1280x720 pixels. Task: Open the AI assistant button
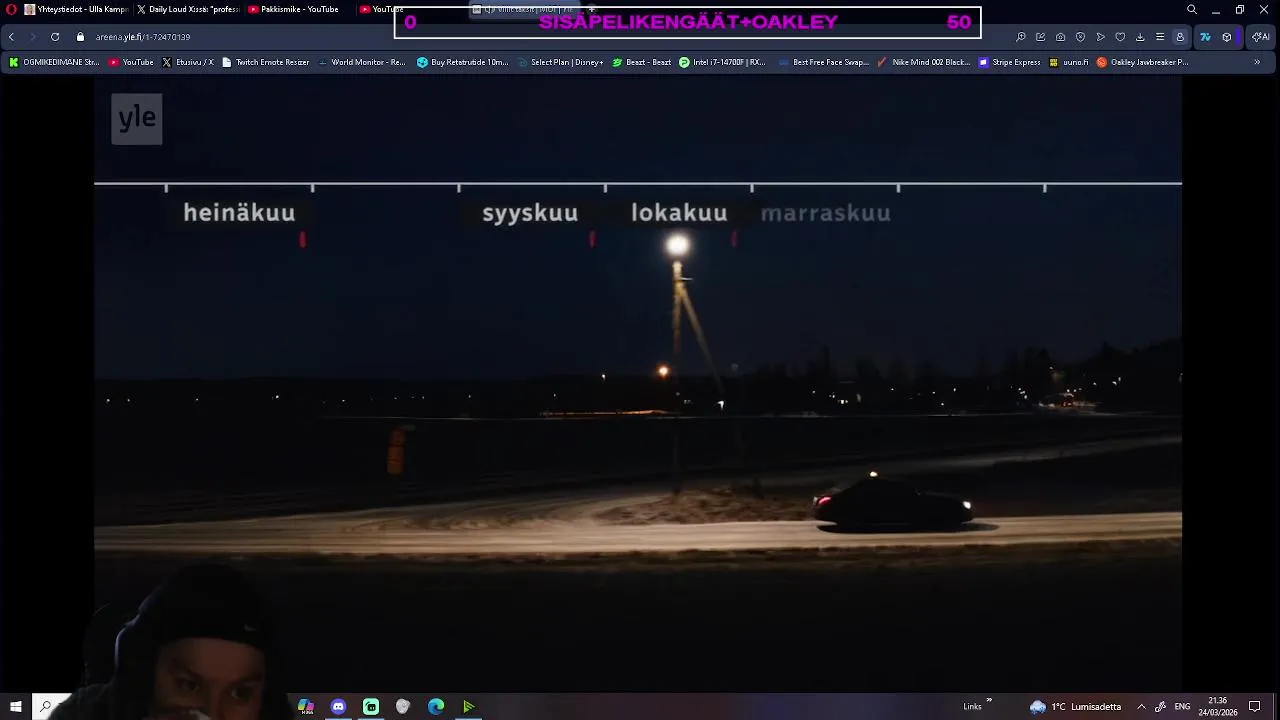tap(1261, 37)
